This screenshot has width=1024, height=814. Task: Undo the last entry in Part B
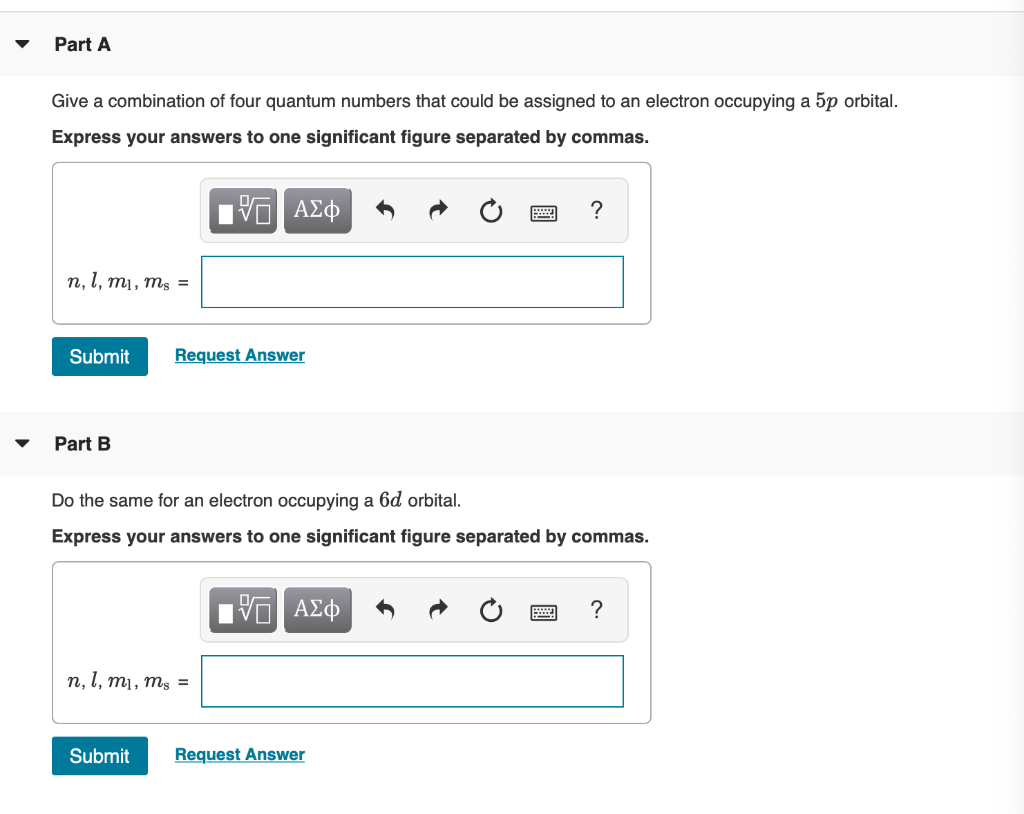click(x=385, y=609)
